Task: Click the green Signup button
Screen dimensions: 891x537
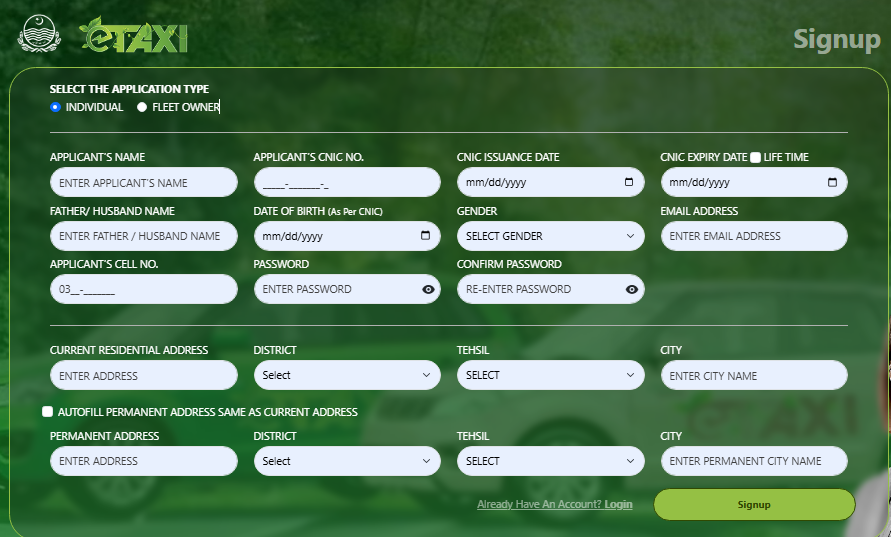Action: coord(754,505)
